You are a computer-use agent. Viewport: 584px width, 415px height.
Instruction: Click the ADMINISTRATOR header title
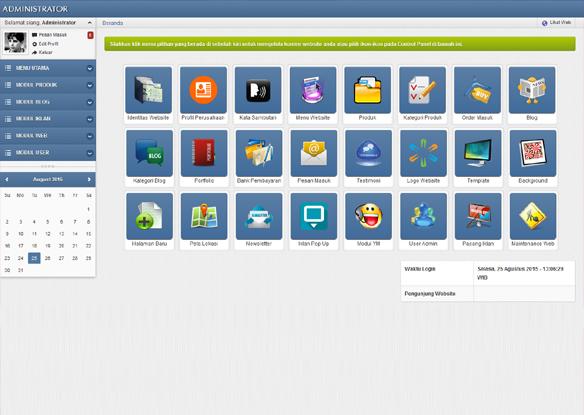pyautogui.click(x=35, y=9)
